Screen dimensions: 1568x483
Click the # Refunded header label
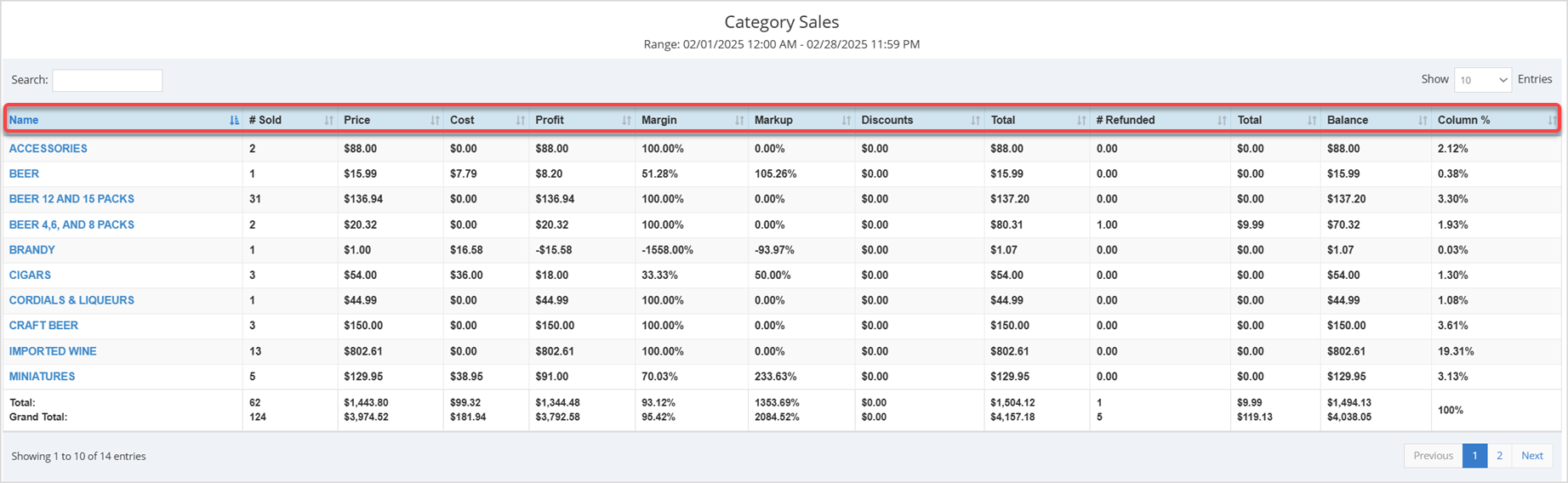[1125, 120]
